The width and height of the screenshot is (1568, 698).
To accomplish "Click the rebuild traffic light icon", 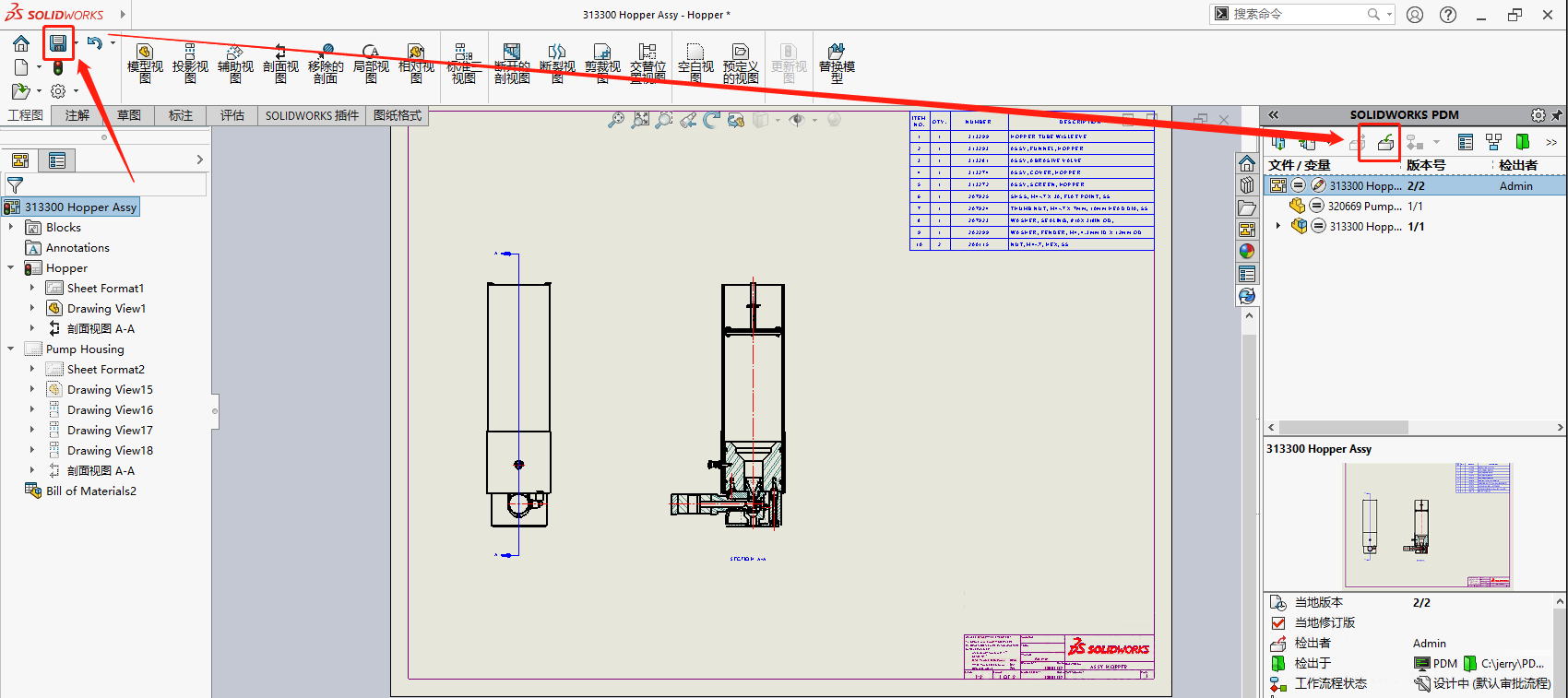I will 58,67.
